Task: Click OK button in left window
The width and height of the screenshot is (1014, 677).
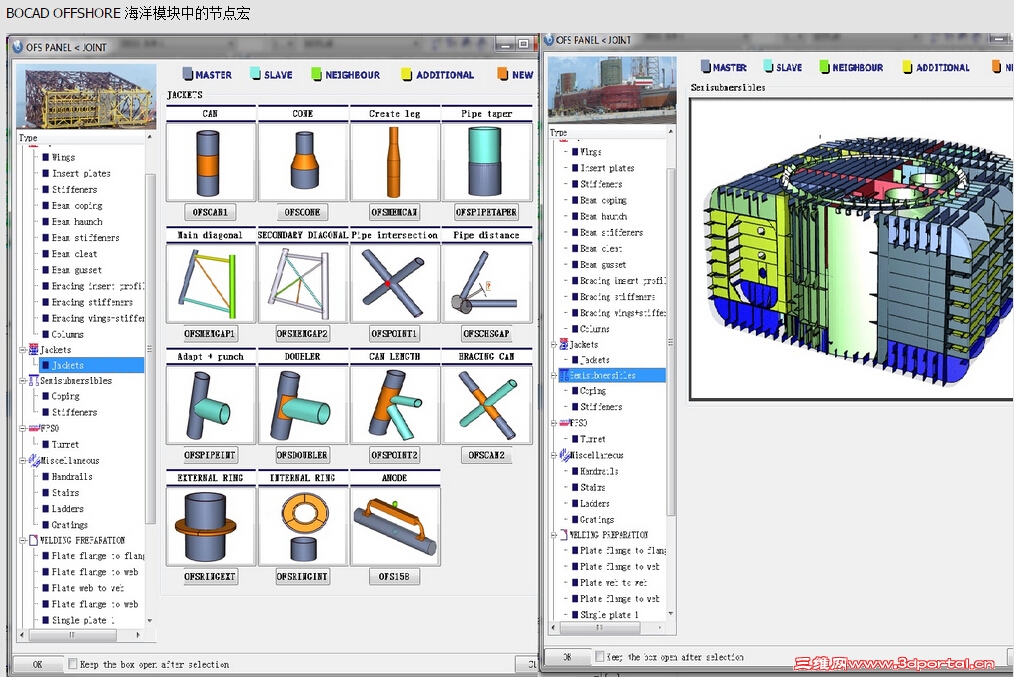Action: coord(38,664)
